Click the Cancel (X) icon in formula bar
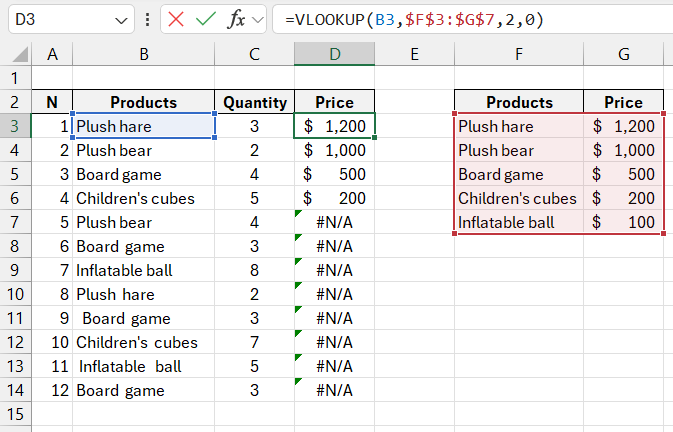The width and height of the screenshot is (673, 432). click(x=176, y=19)
